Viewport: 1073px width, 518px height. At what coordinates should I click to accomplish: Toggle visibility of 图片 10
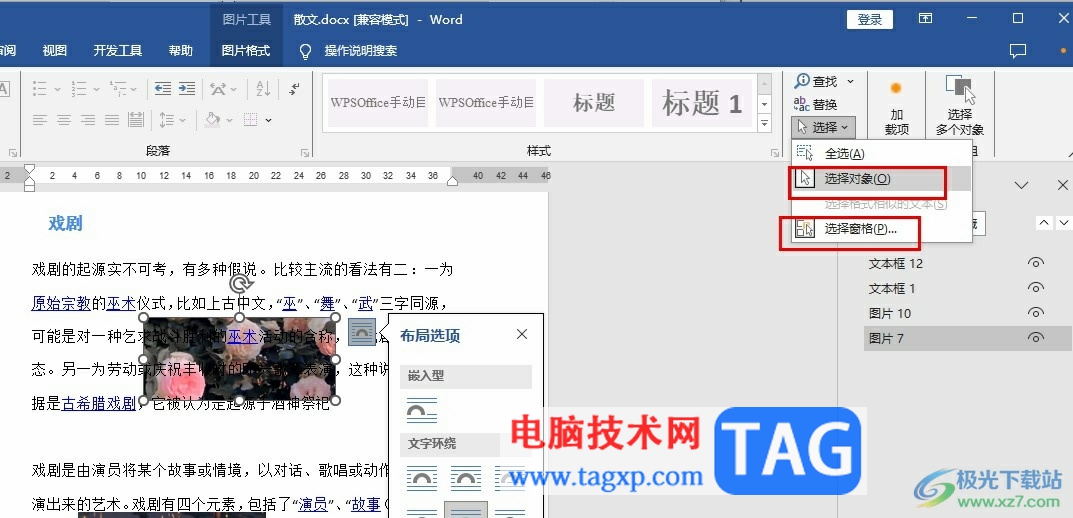[x=1035, y=313]
